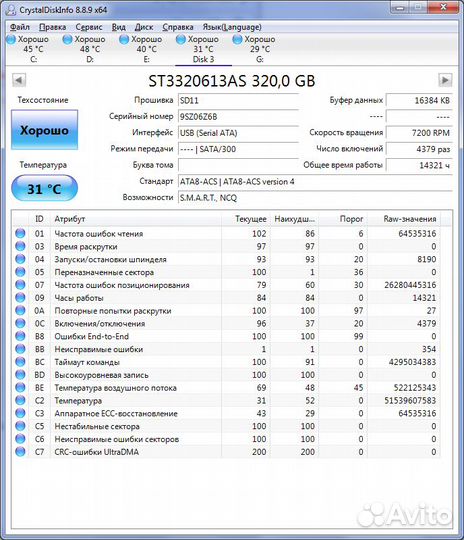Screen dimensions: 464x540
Task: Close the CrystalDiskInfo window
Action: (x=444, y=6)
